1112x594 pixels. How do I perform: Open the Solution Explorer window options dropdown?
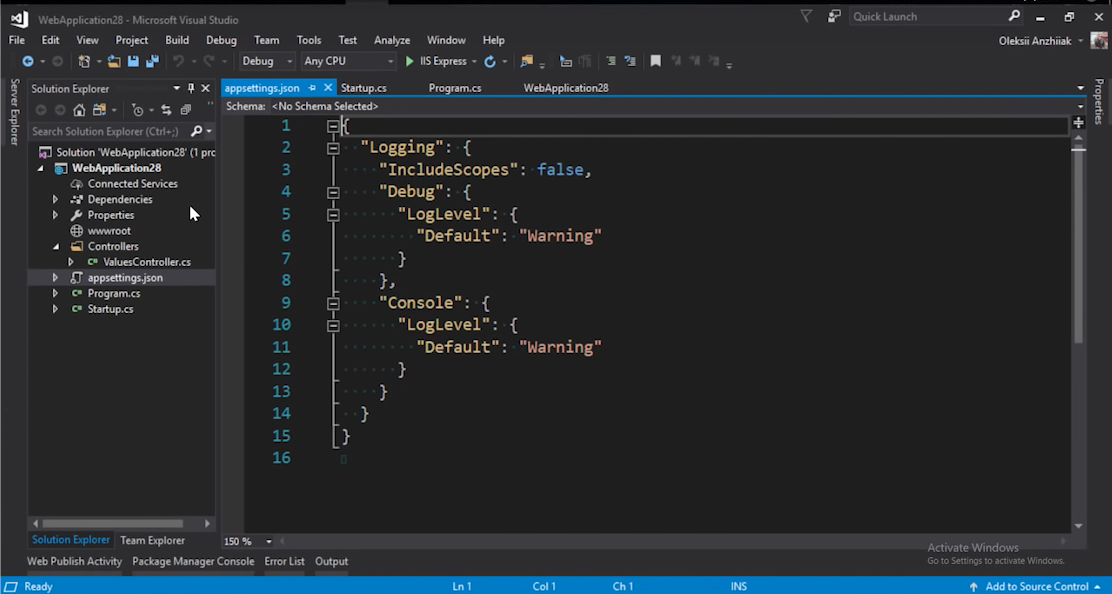(176, 89)
